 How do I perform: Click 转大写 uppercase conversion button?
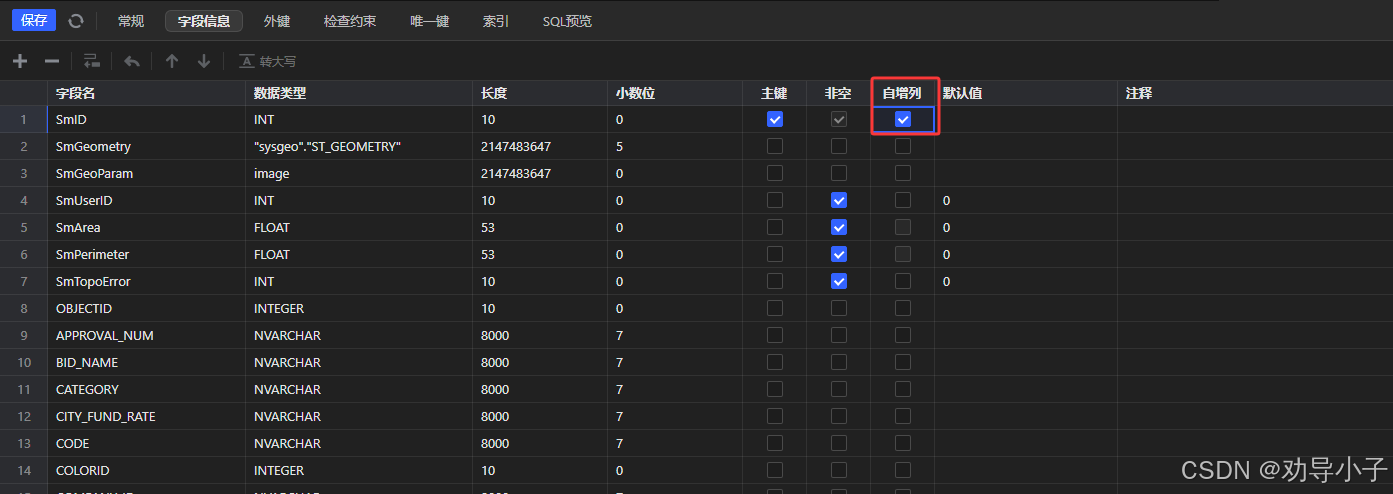click(x=267, y=61)
